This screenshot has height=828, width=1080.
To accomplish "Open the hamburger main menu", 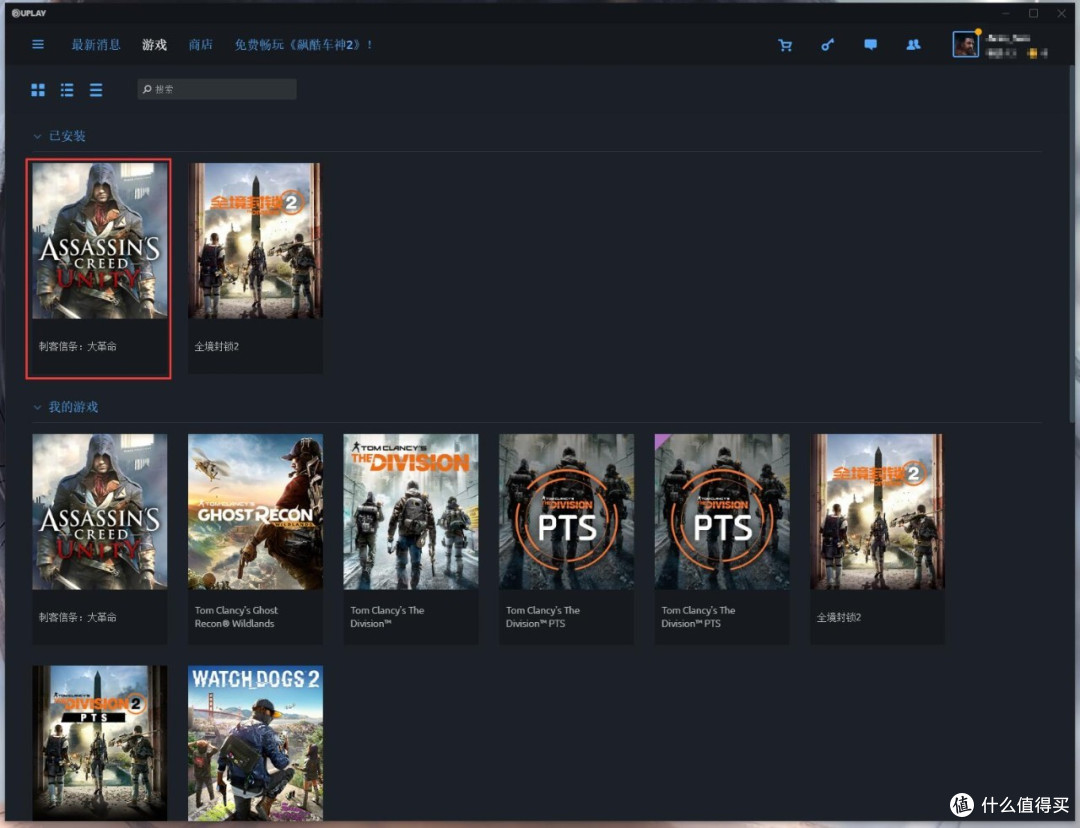I will click(38, 45).
